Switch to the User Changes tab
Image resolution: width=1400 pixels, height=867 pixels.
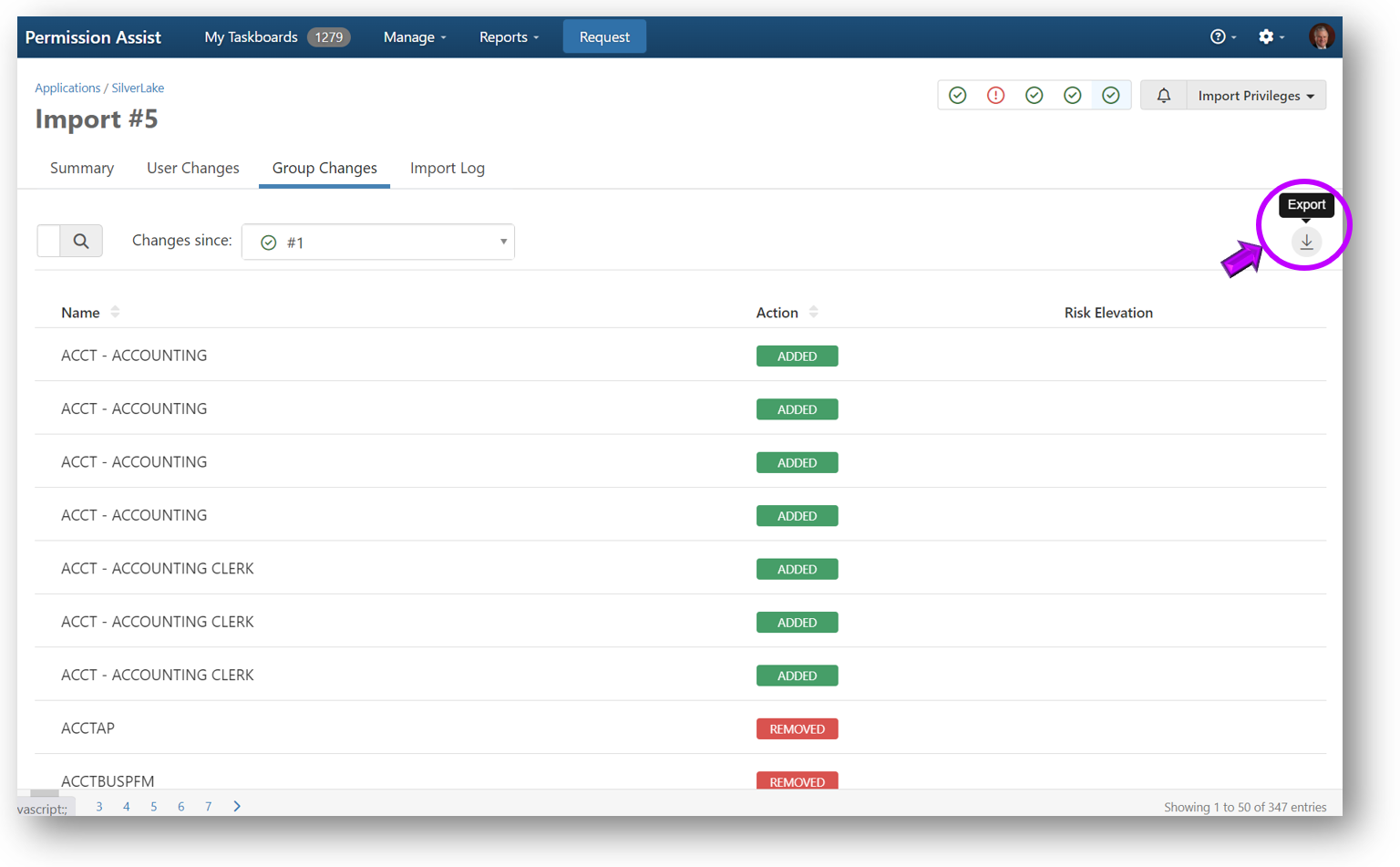[193, 169]
